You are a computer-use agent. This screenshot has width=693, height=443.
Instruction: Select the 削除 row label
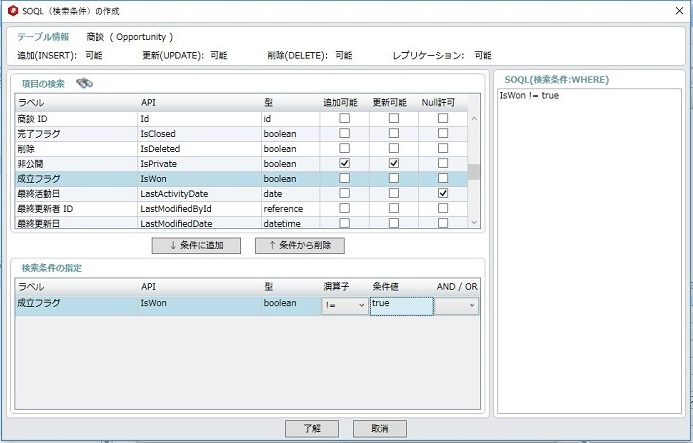(26, 149)
